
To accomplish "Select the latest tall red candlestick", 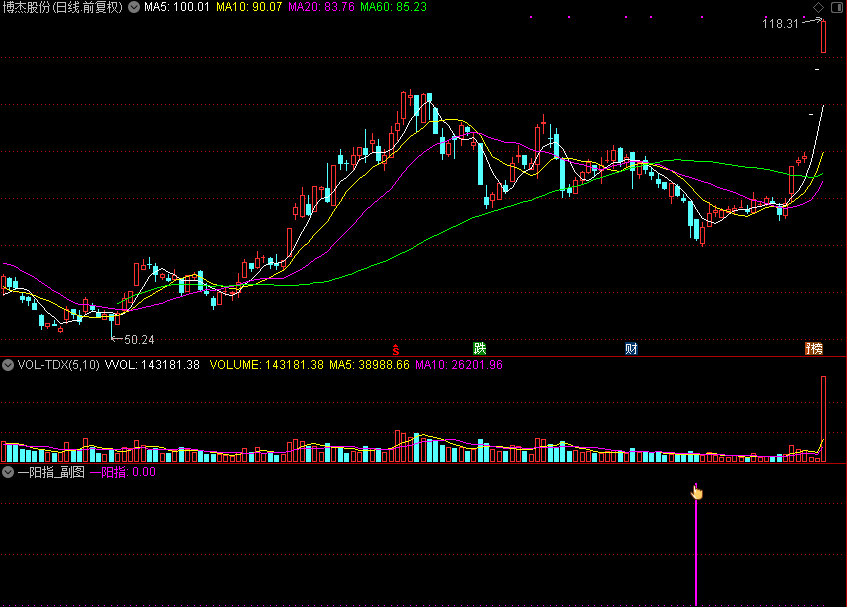I will coord(823,37).
